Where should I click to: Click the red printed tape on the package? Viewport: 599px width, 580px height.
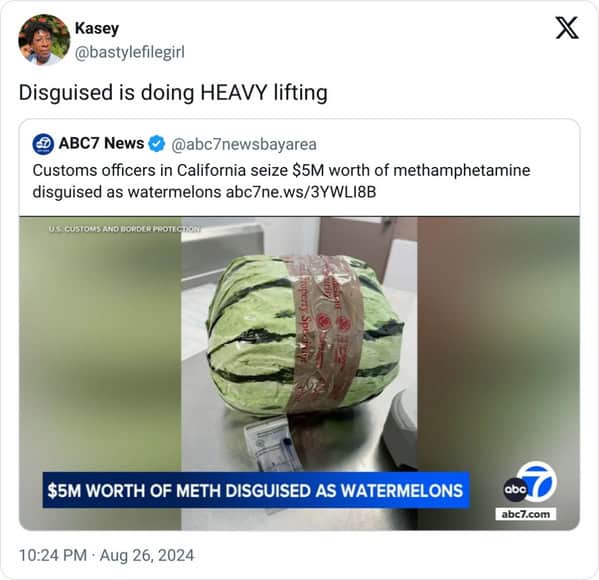point(324,333)
